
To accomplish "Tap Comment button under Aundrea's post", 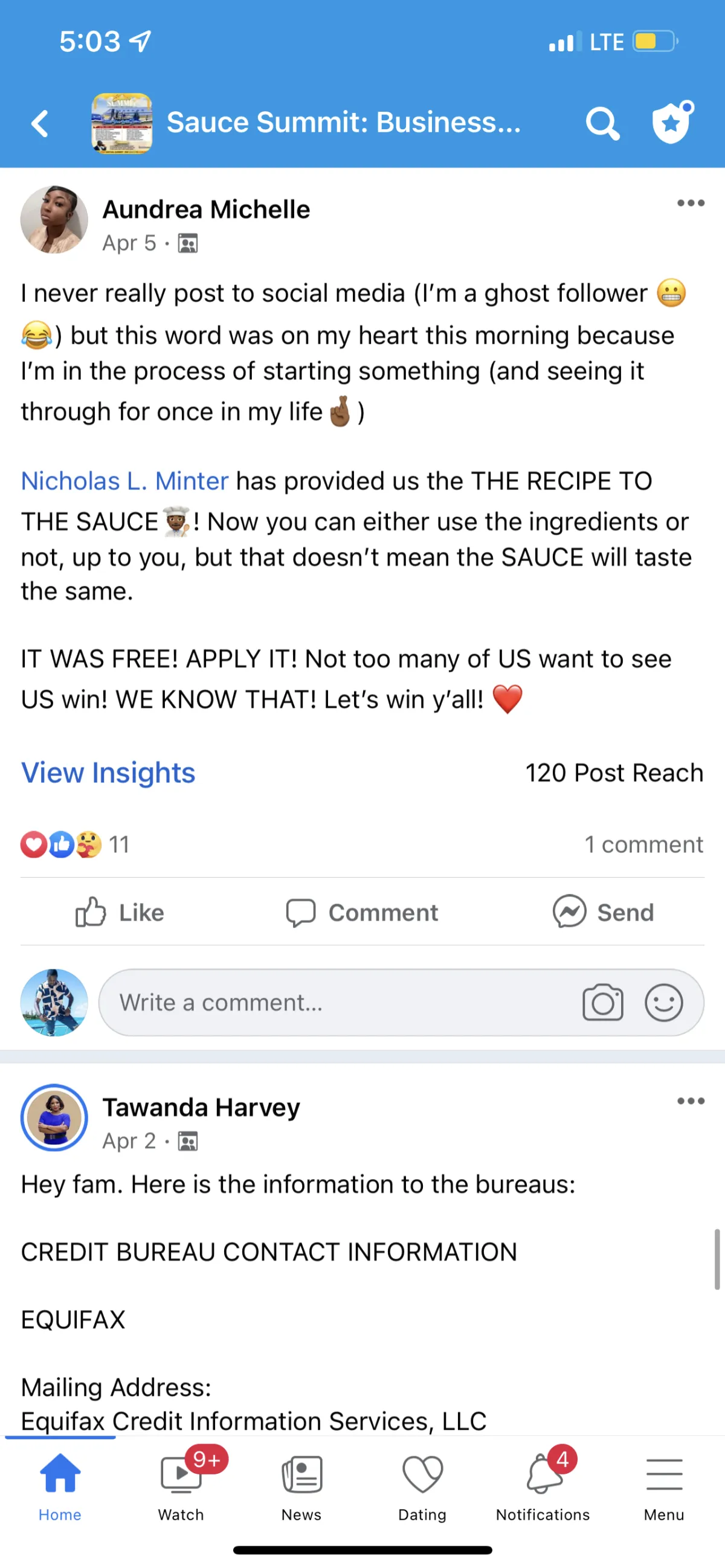I will click(362, 912).
